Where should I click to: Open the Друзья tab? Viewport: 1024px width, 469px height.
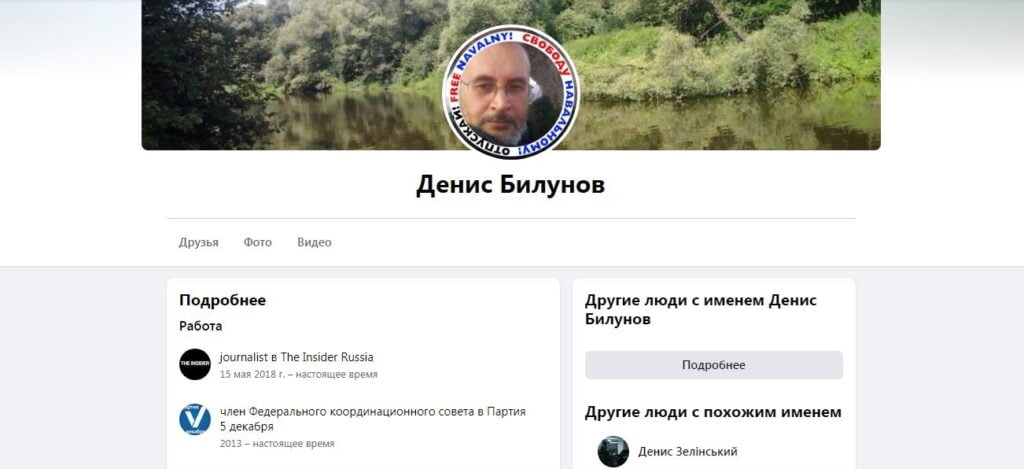pos(199,242)
